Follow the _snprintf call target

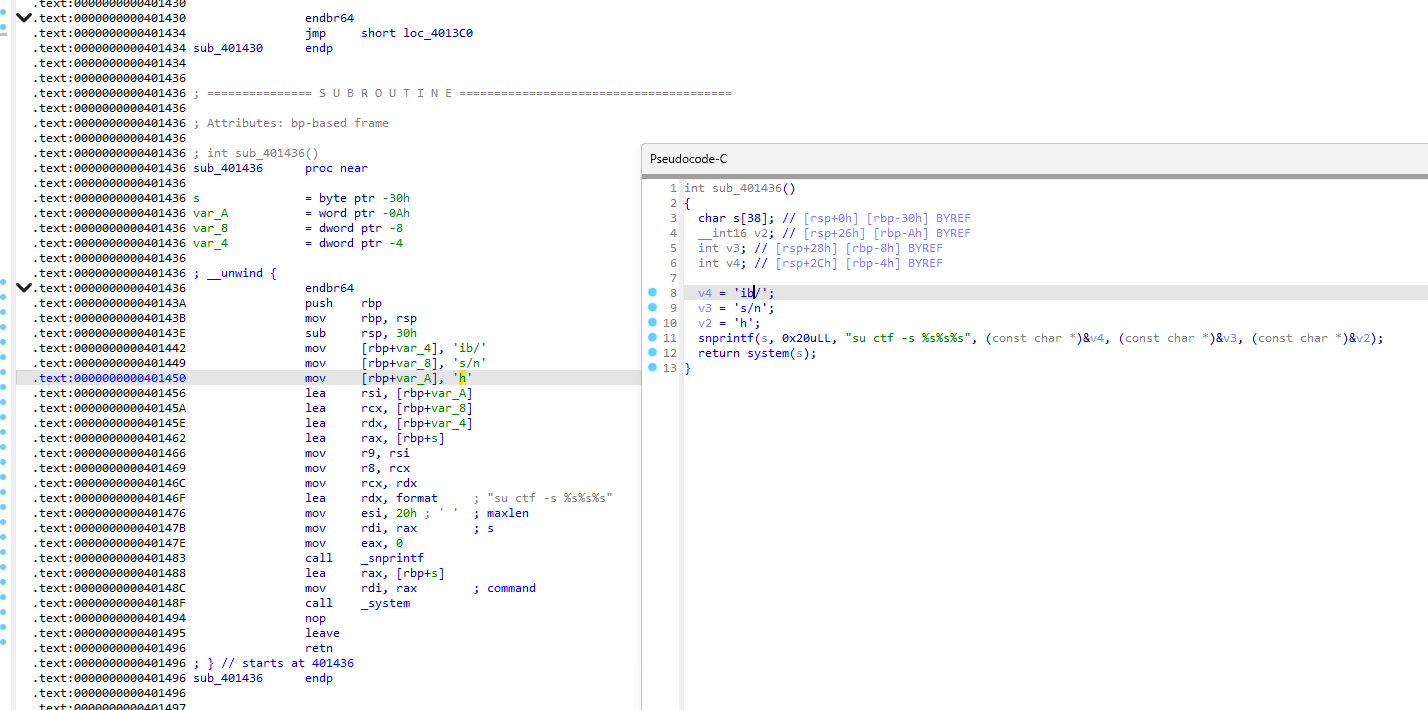click(x=392, y=558)
